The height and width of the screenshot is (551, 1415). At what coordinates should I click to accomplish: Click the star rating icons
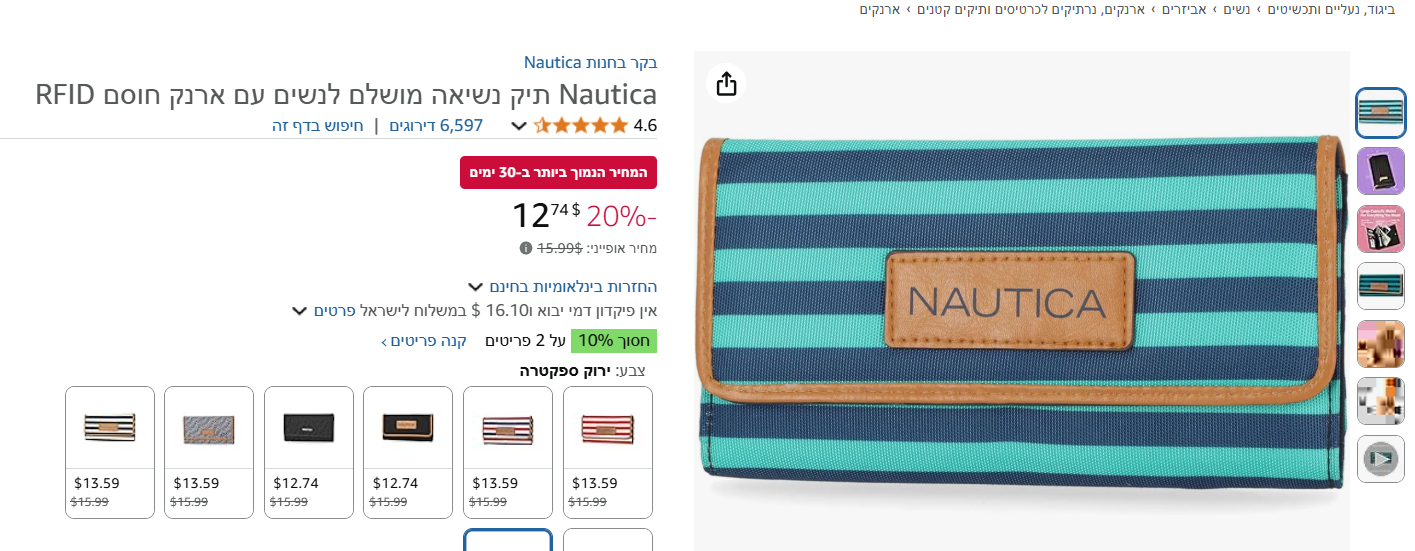pos(581,126)
